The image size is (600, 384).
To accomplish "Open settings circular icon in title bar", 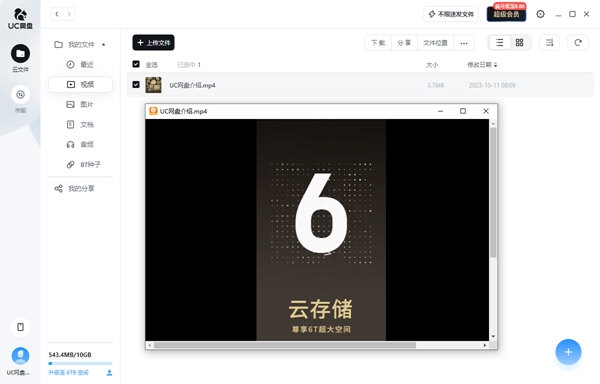I will (540, 14).
